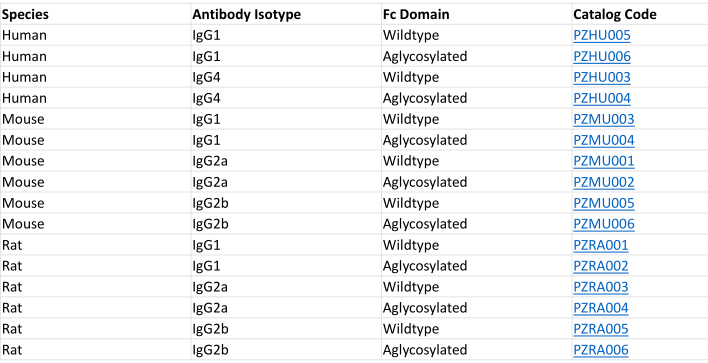708x363 pixels.
Task: Open the PZMU005 catalog link
Action: (x=604, y=203)
